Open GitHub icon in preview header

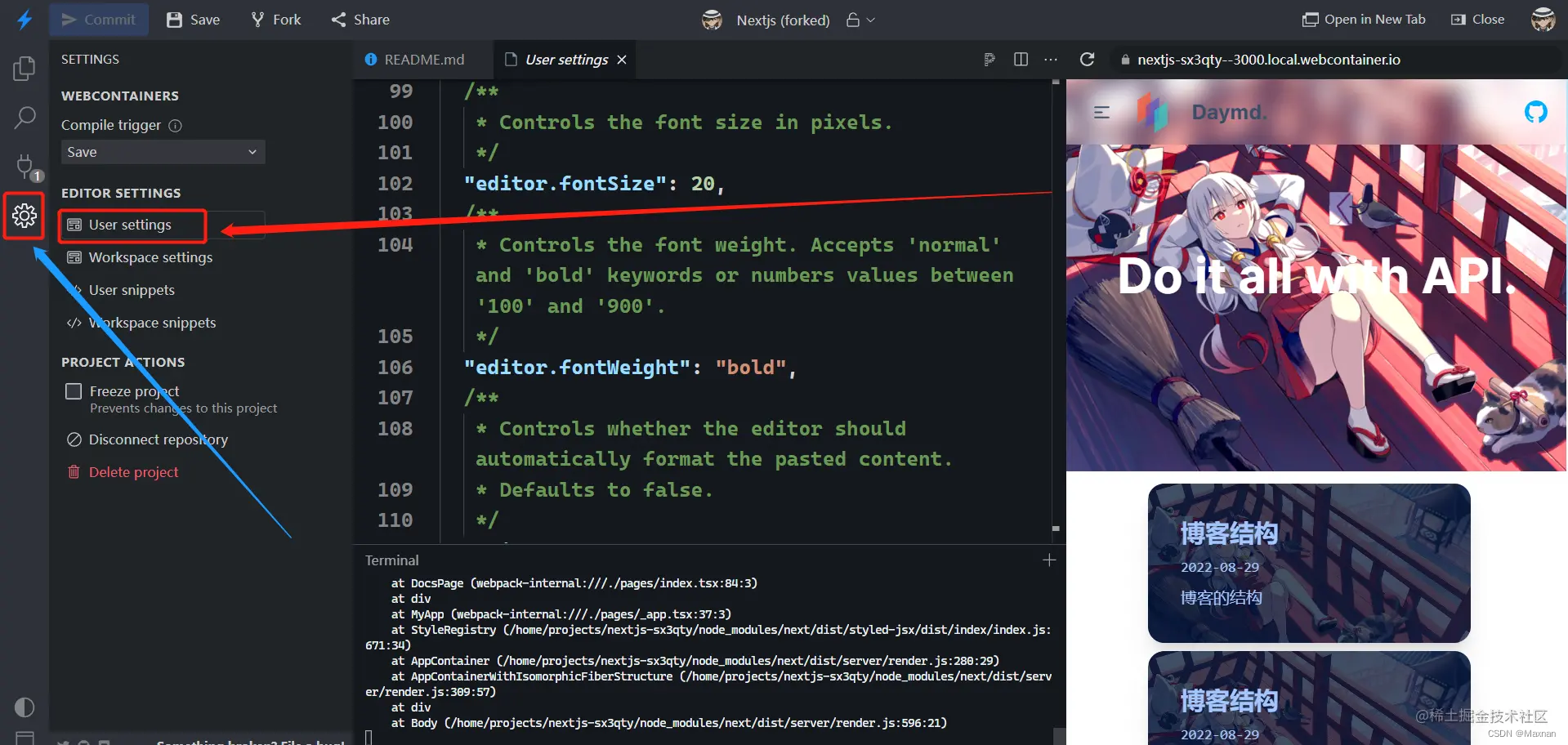point(1536,112)
